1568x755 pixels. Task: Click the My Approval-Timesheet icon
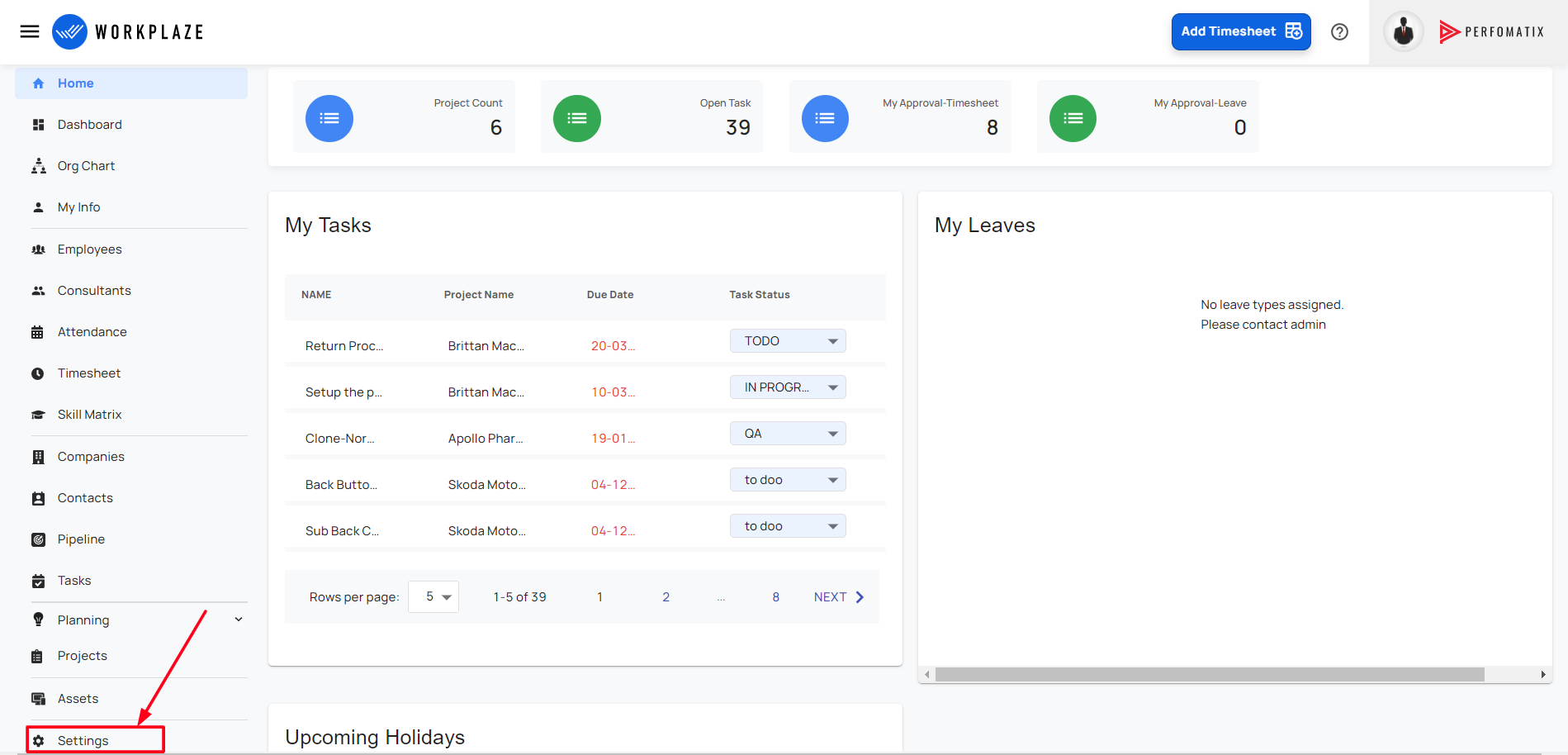pyautogui.click(x=825, y=118)
